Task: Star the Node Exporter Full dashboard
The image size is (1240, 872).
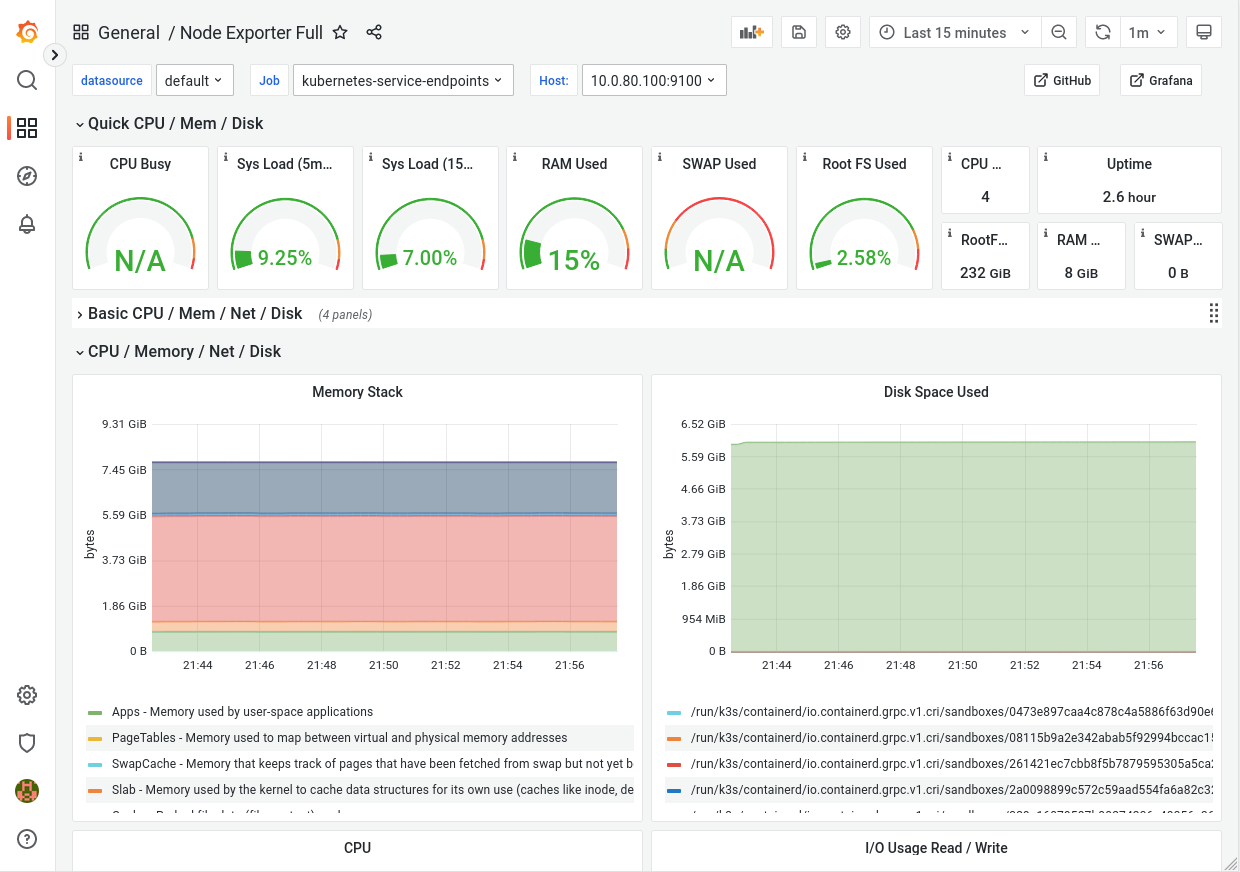Action: click(x=340, y=32)
